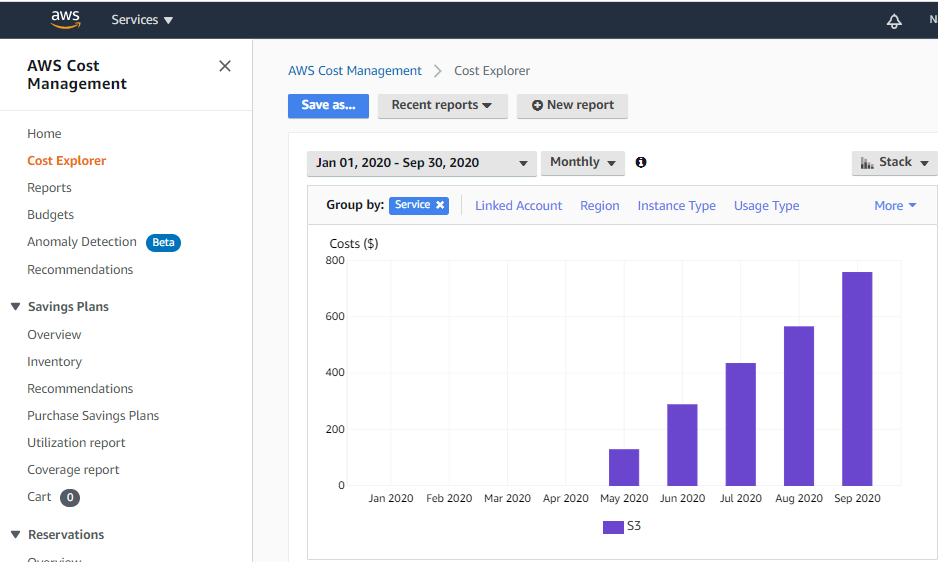Open Anomaly Detection
Viewport: 938px width, 562px height.
[x=82, y=242]
